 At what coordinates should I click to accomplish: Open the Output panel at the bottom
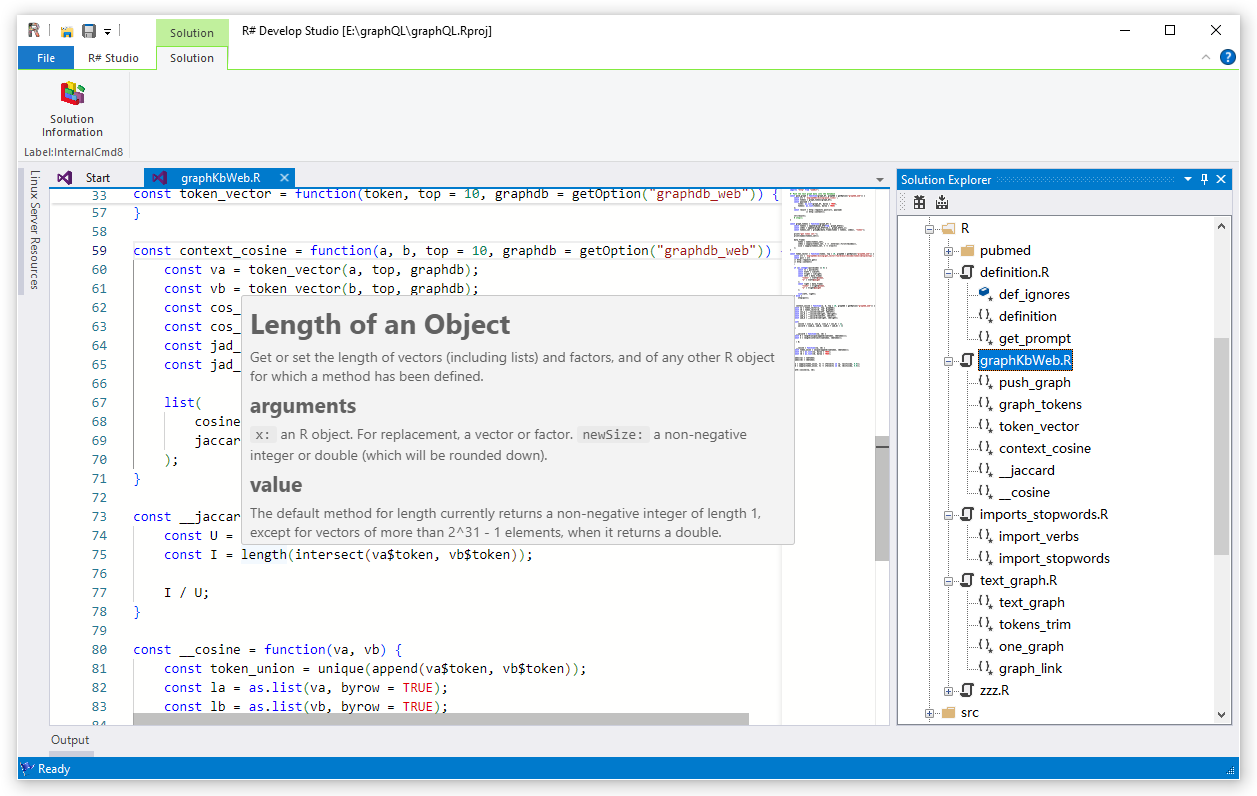[x=71, y=740]
